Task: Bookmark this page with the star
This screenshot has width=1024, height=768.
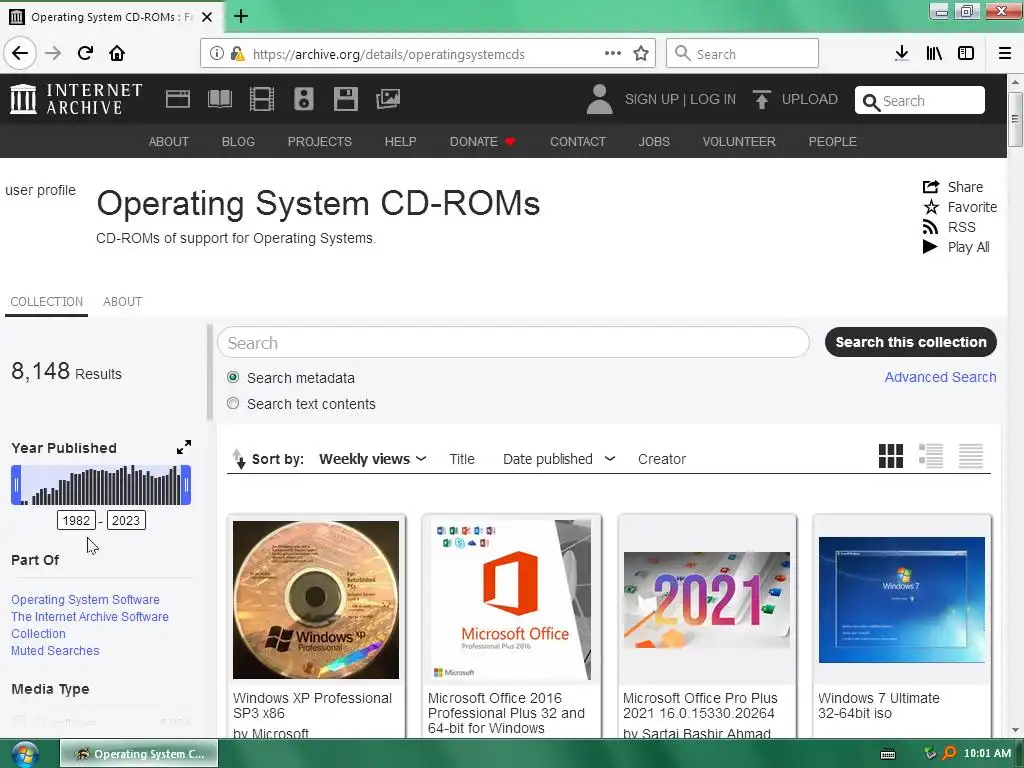Action: 641,54
